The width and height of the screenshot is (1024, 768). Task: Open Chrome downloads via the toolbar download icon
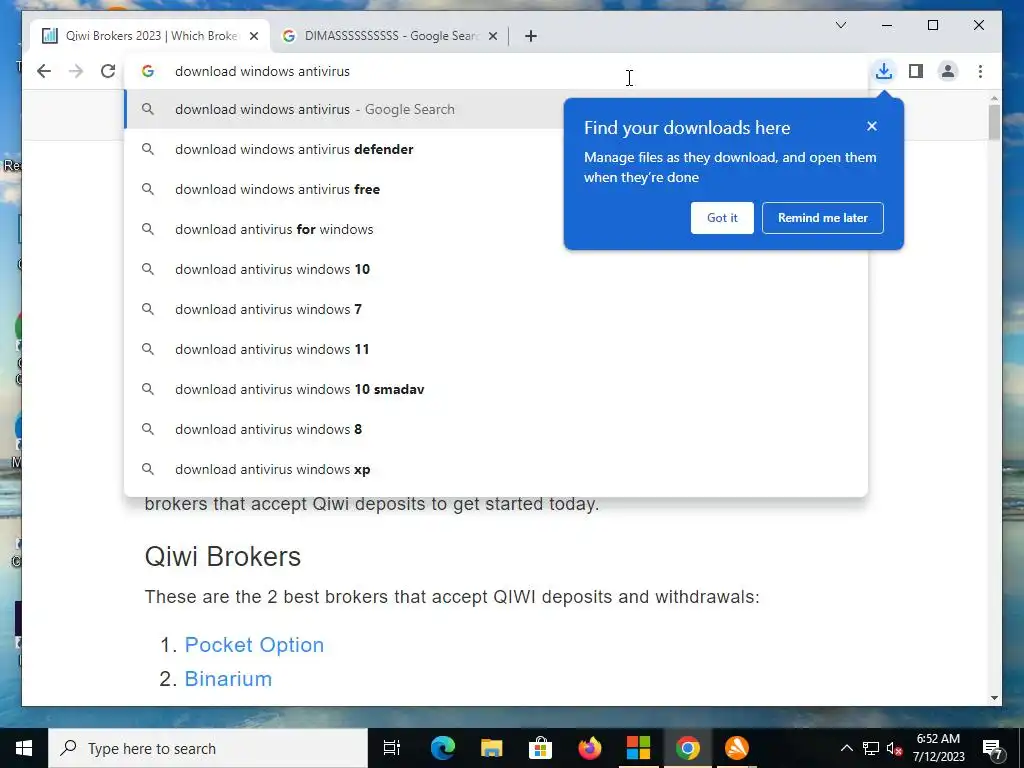pos(884,71)
